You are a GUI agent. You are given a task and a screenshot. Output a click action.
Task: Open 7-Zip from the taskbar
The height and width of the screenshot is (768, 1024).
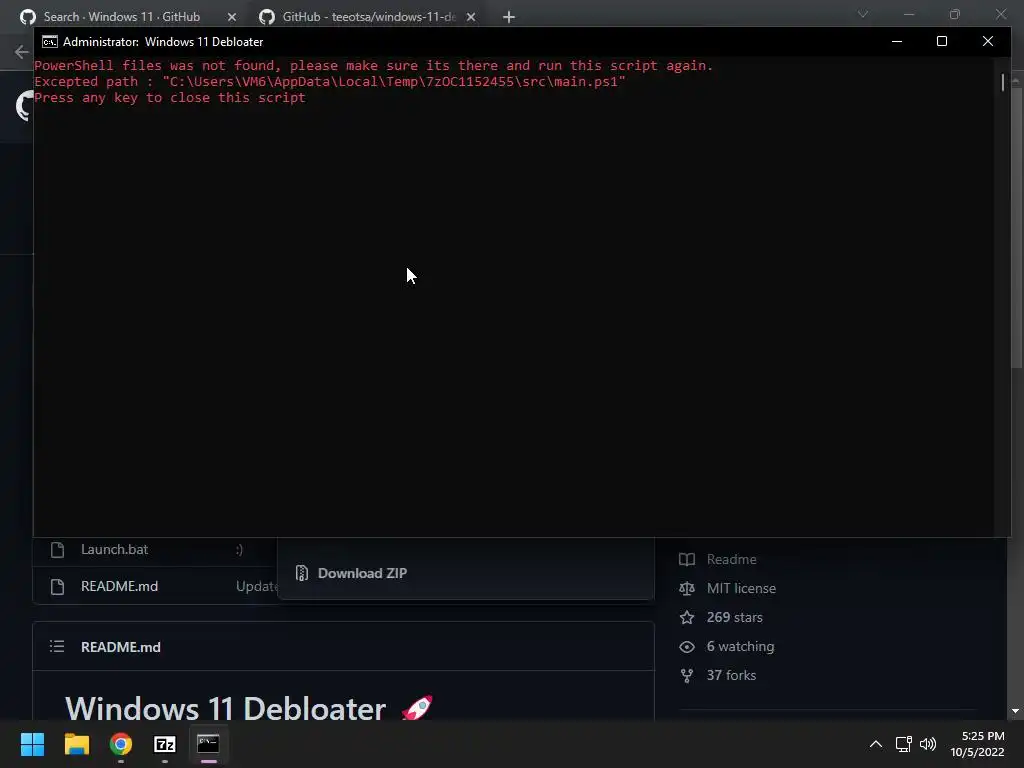point(165,744)
